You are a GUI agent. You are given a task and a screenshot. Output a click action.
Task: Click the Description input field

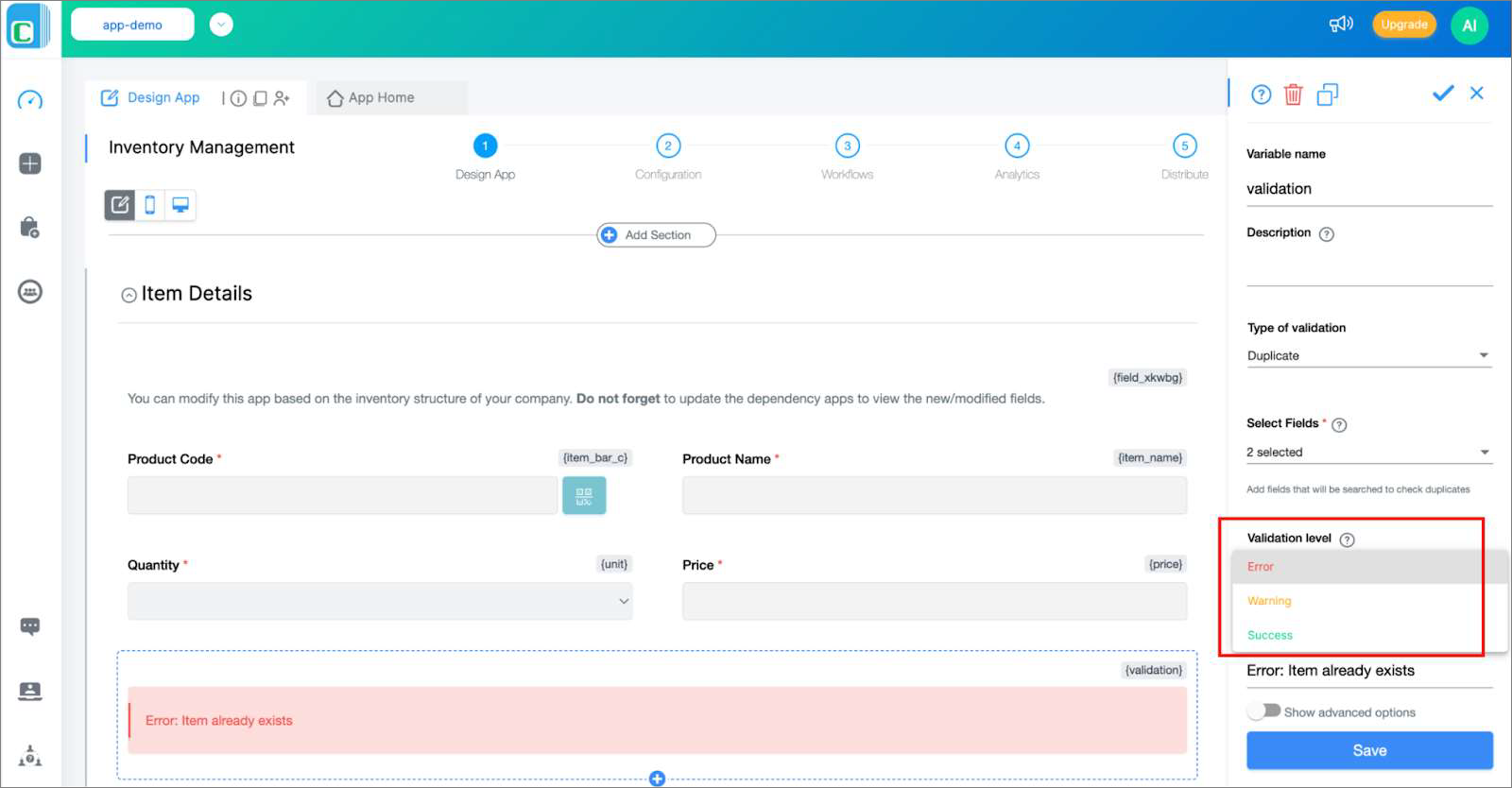[x=1369, y=269]
